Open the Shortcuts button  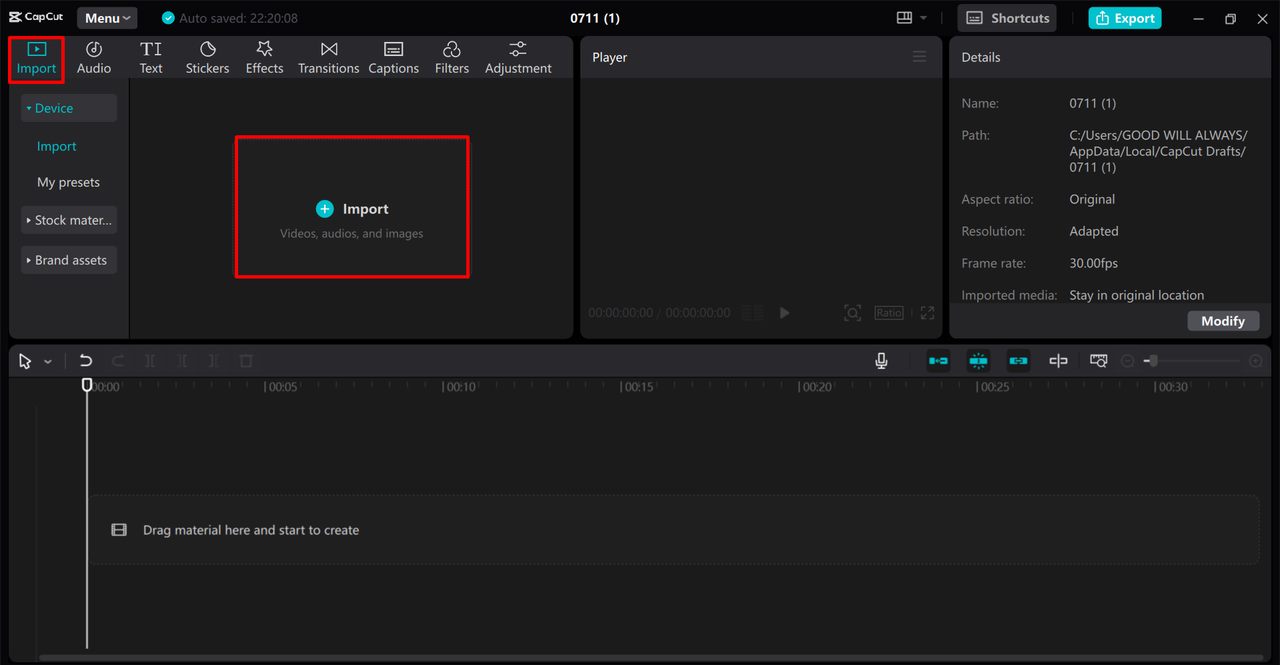1007,18
